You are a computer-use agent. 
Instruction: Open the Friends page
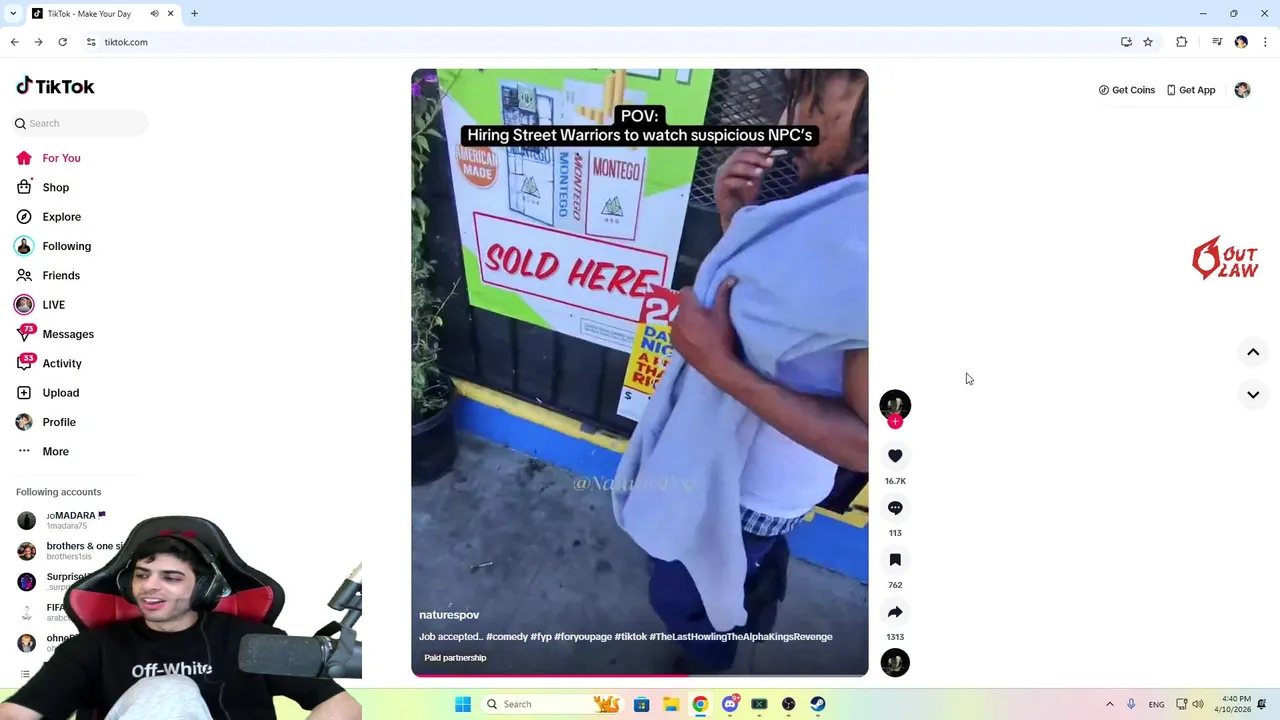click(61, 275)
